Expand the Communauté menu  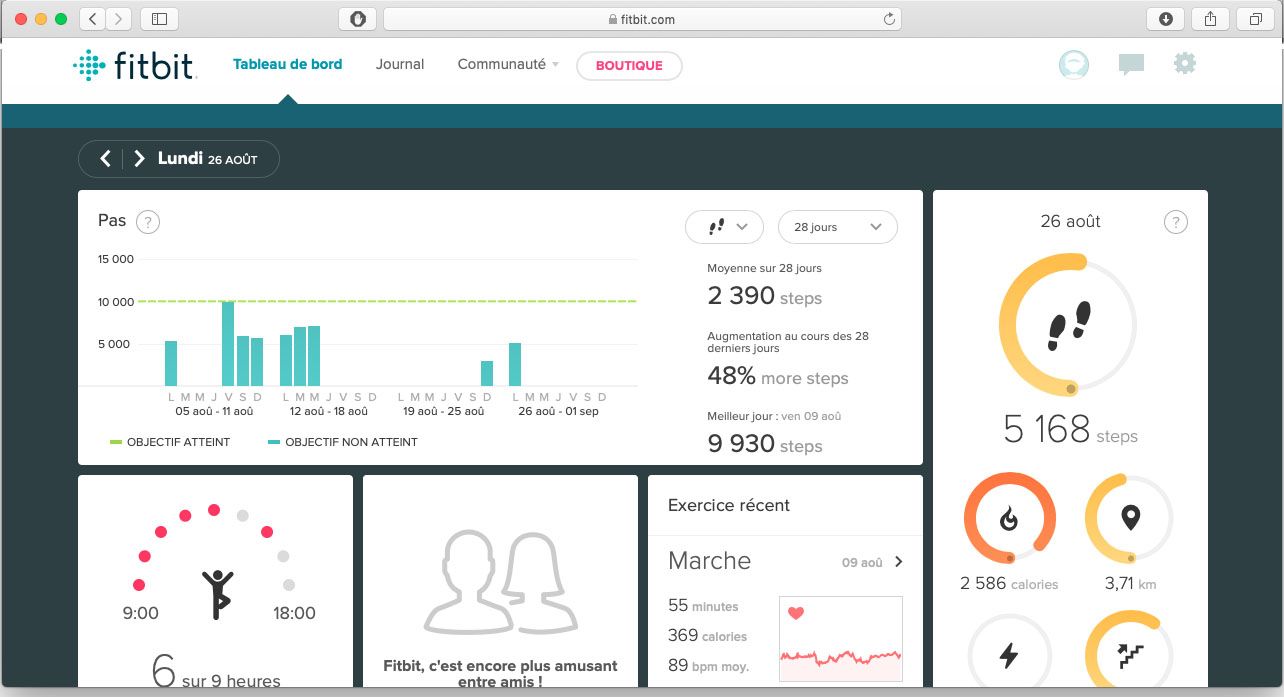click(508, 64)
